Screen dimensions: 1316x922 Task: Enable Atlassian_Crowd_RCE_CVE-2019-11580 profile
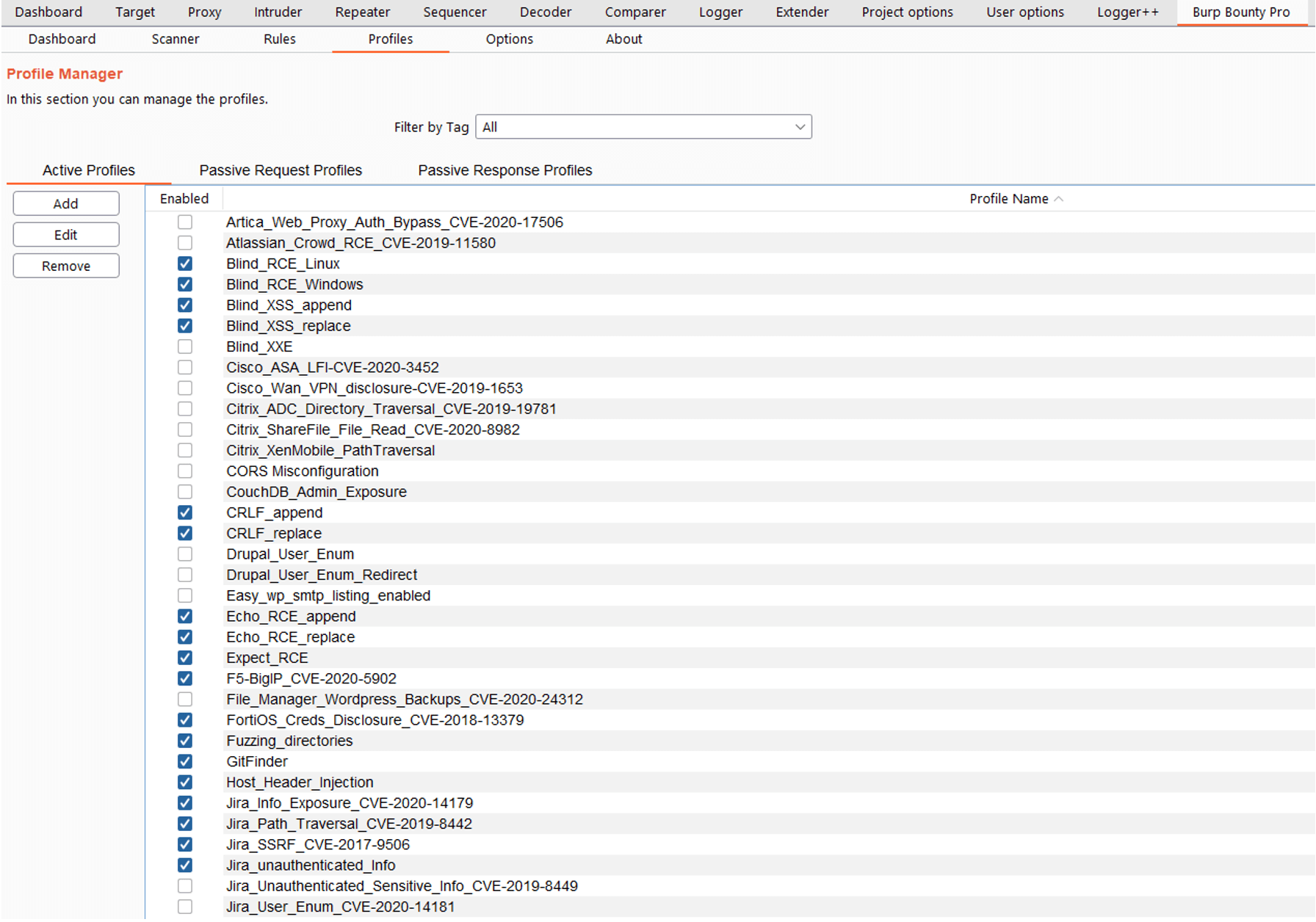coord(184,242)
